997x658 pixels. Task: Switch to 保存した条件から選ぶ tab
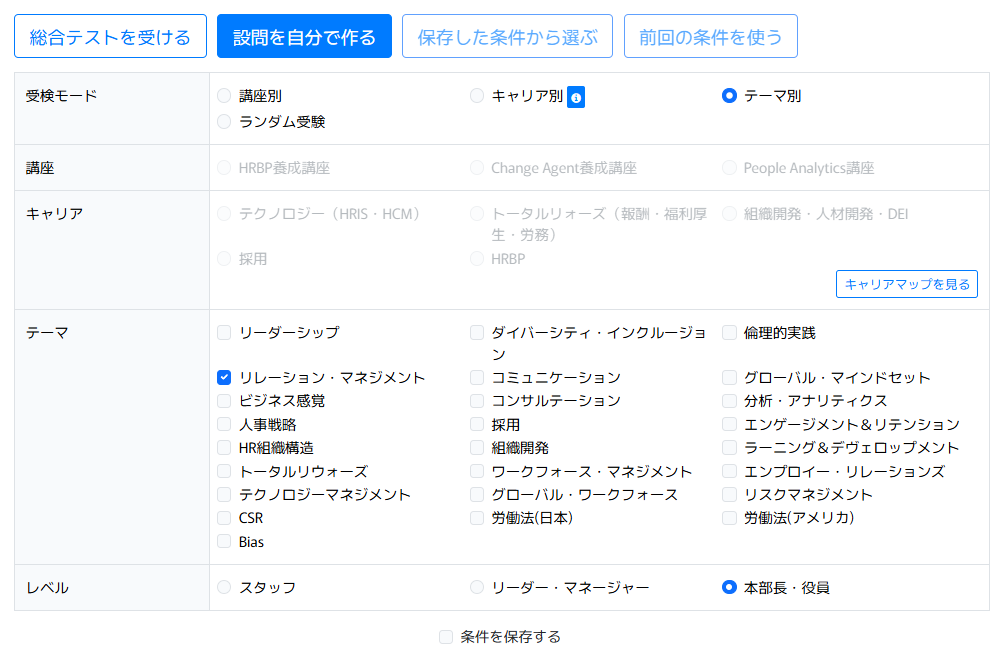[507, 37]
